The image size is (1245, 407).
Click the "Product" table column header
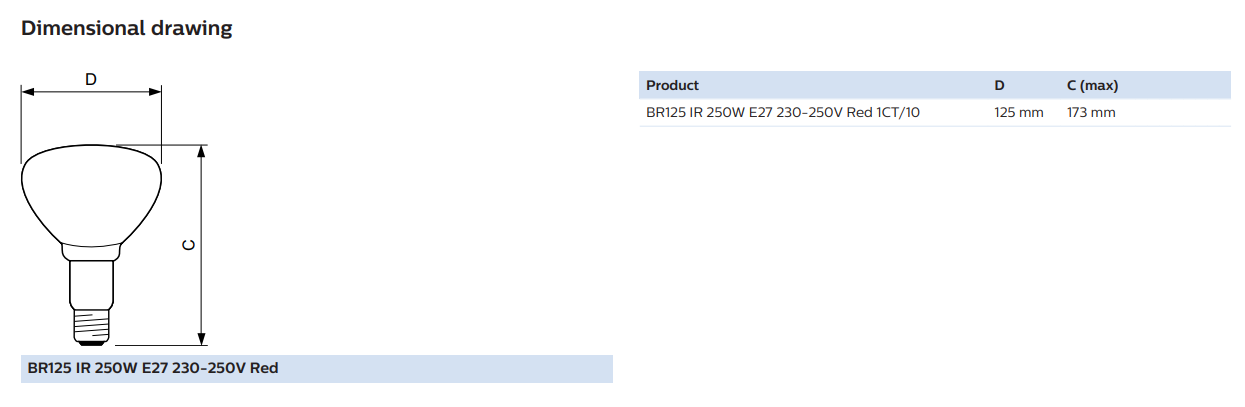[x=672, y=85]
